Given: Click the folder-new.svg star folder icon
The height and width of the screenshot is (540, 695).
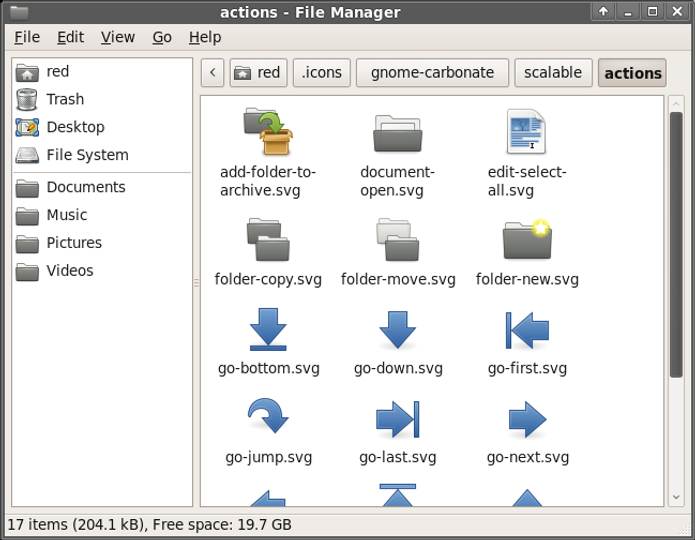Looking at the screenshot, I should pos(527,239).
